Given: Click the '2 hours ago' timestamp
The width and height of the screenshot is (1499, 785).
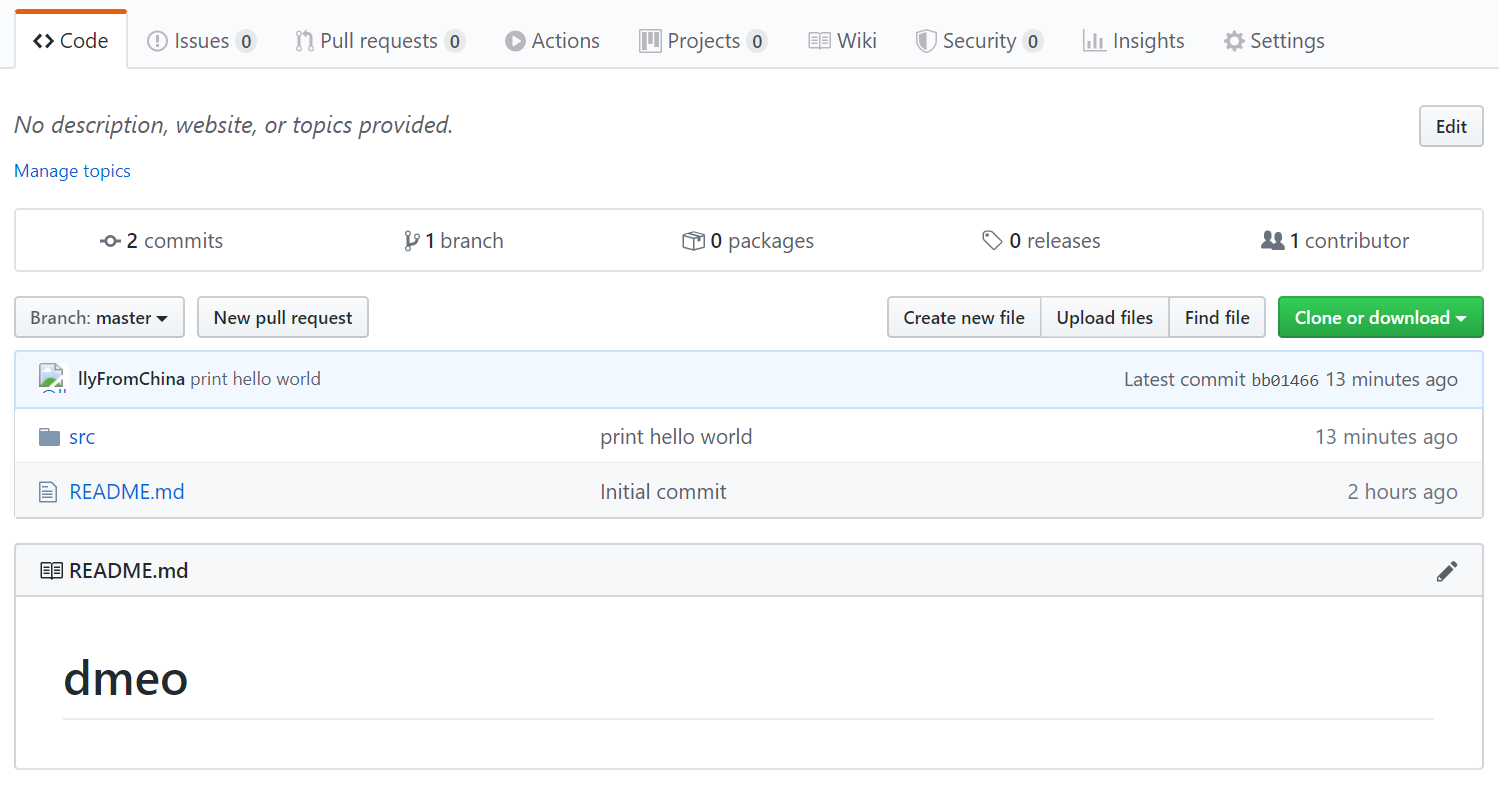Looking at the screenshot, I should tap(1402, 492).
